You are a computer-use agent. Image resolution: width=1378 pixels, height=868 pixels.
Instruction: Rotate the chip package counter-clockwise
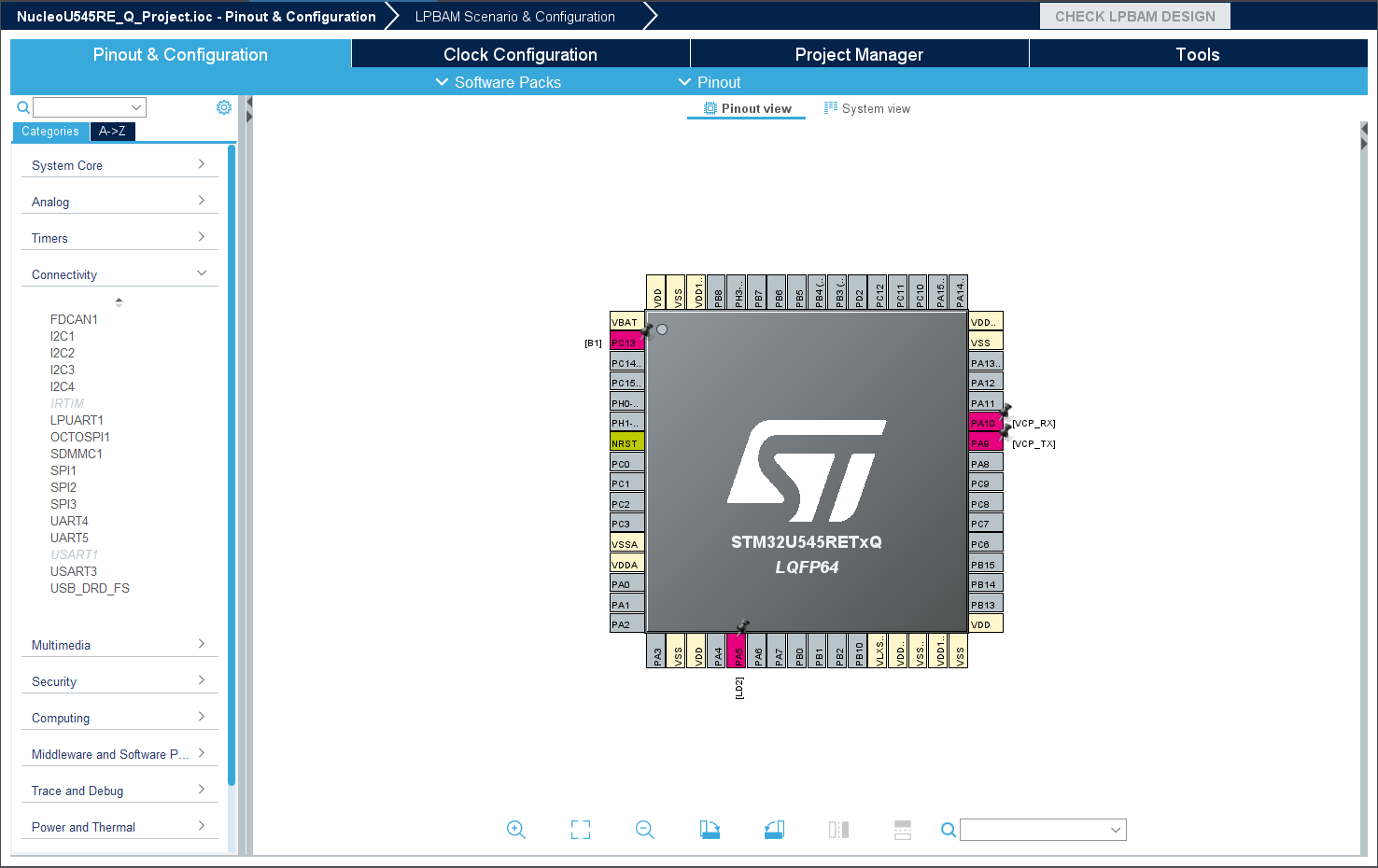pyautogui.click(x=774, y=830)
